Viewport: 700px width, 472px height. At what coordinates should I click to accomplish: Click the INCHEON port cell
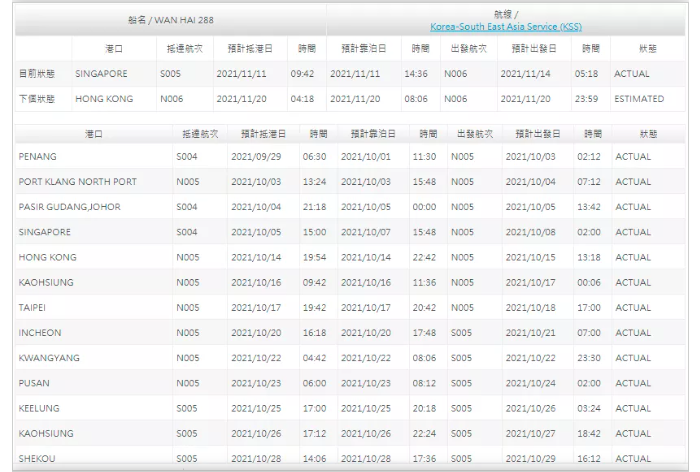[40, 332]
